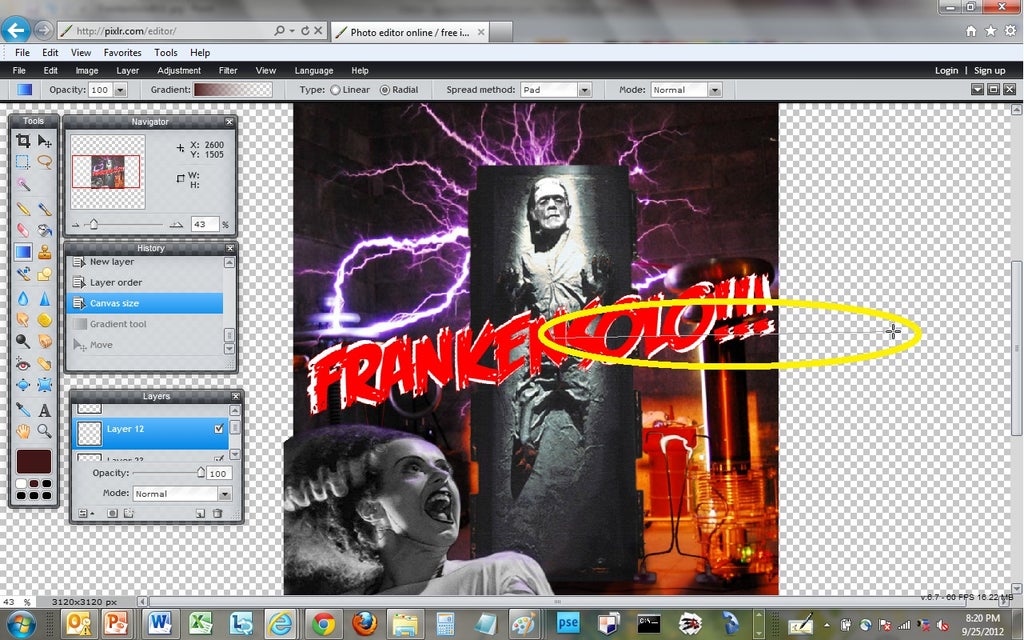Switch to the Photo editor online tab

tap(409, 32)
